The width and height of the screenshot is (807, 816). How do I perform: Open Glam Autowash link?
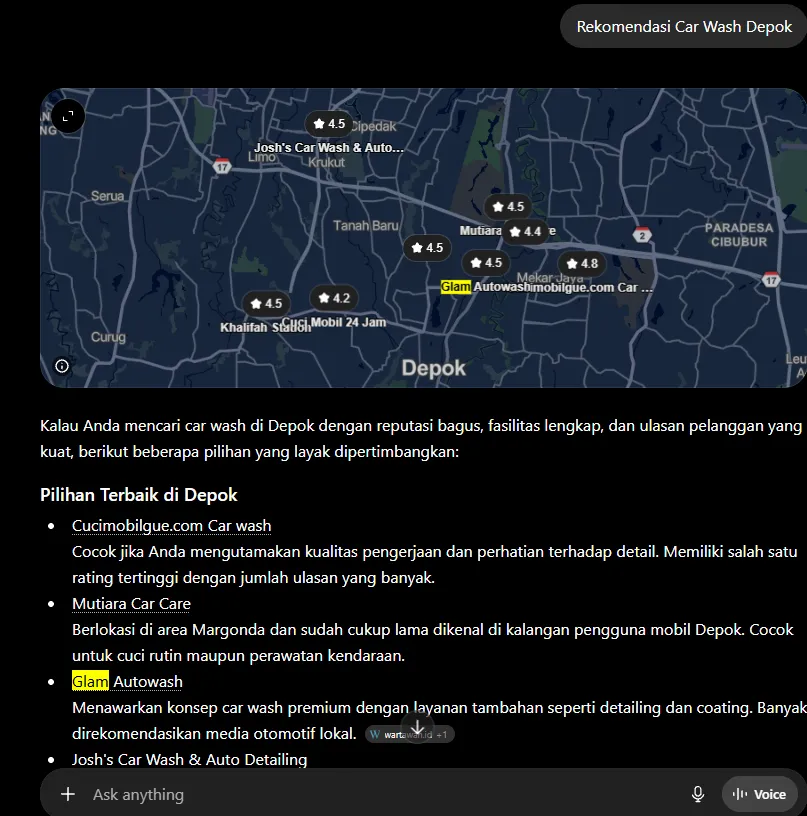pyautogui.click(x=127, y=682)
